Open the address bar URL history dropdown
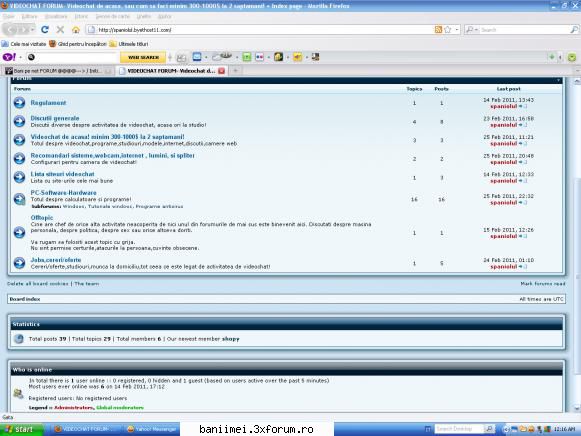 457,30
